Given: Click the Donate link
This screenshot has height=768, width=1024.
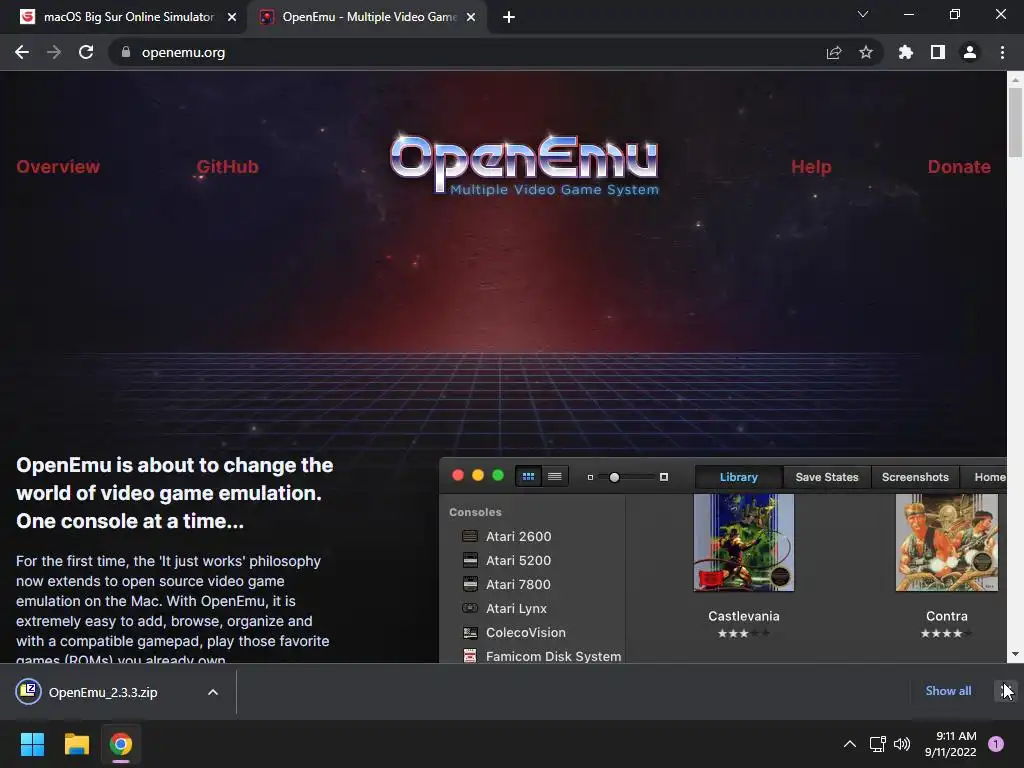Looking at the screenshot, I should coord(959,167).
